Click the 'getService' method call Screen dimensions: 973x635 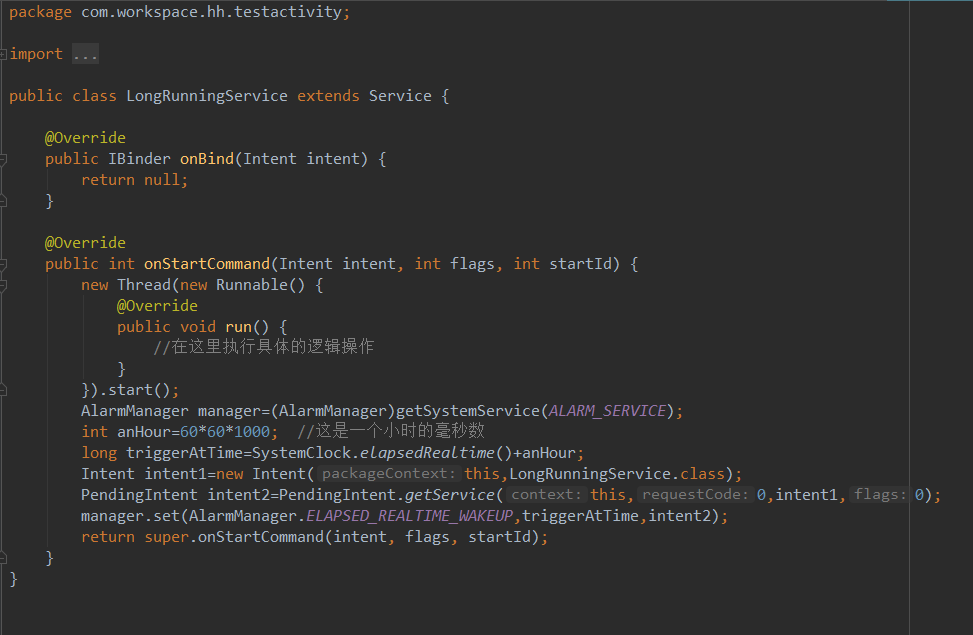click(x=450, y=495)
